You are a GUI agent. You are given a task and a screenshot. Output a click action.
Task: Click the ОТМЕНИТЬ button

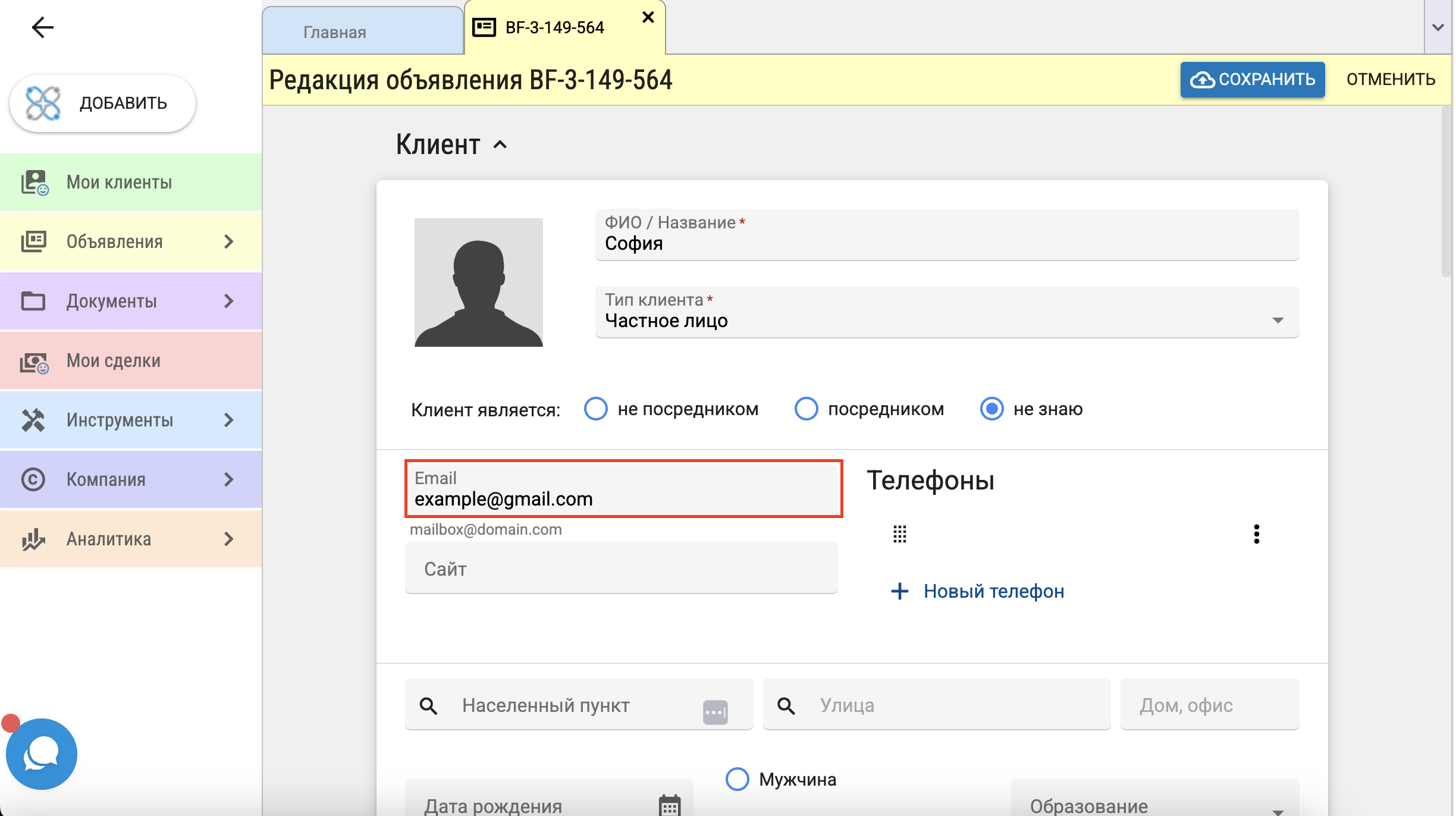pyautogui.click(x=1391, y=80)
